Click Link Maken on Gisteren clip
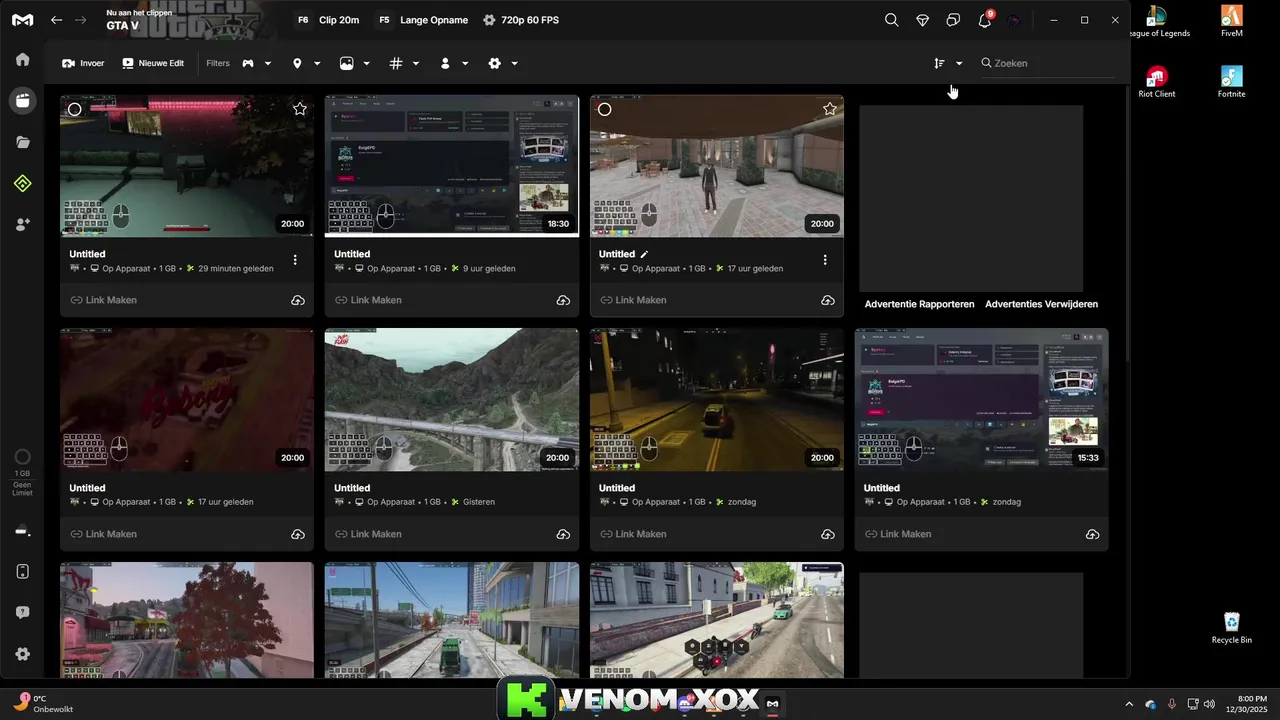The width and height of the screenshot is (1280, 720). click(x=368, y=534)
